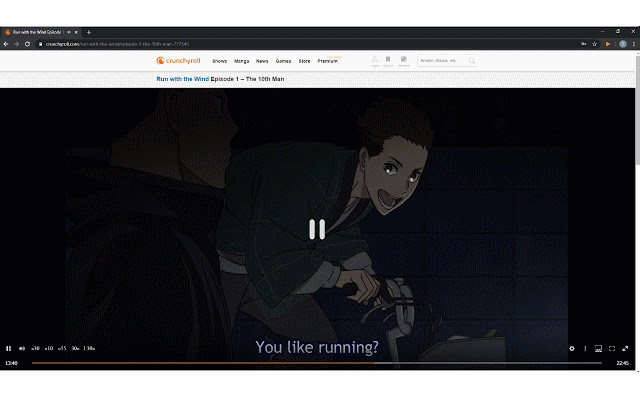Open the Random icon in header
640x400 pixels.
point(404,62)
